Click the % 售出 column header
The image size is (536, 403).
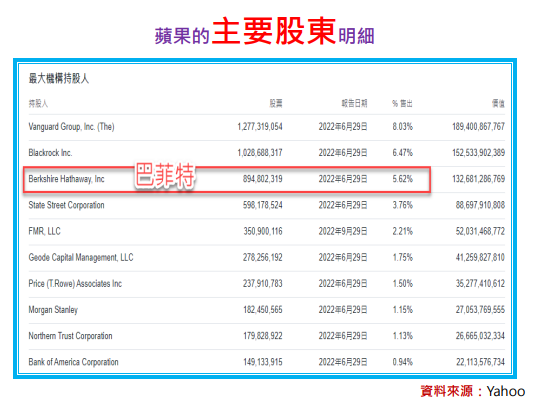pos(402,103)
